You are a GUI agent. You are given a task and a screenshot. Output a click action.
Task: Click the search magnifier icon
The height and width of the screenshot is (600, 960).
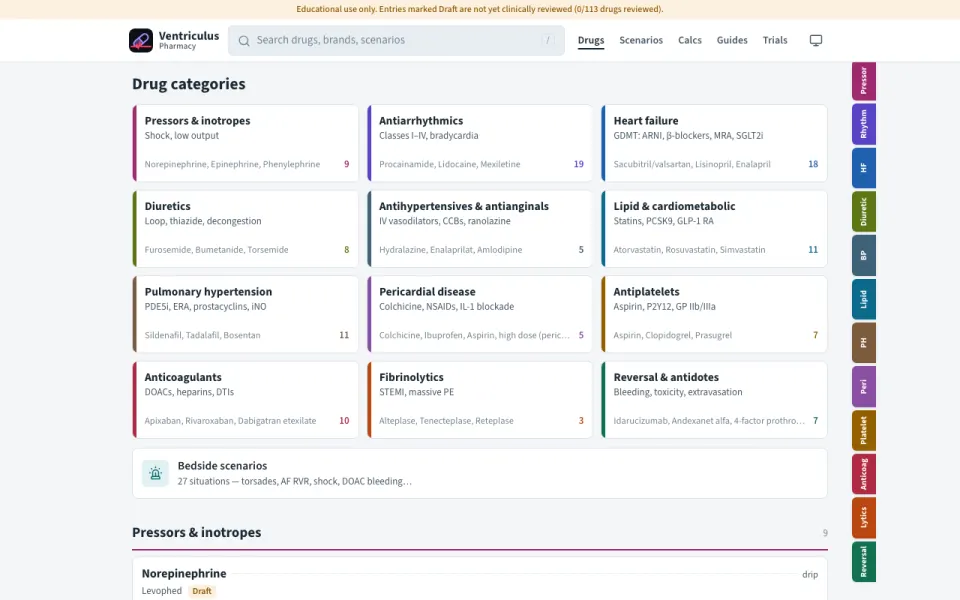[244, 40]
